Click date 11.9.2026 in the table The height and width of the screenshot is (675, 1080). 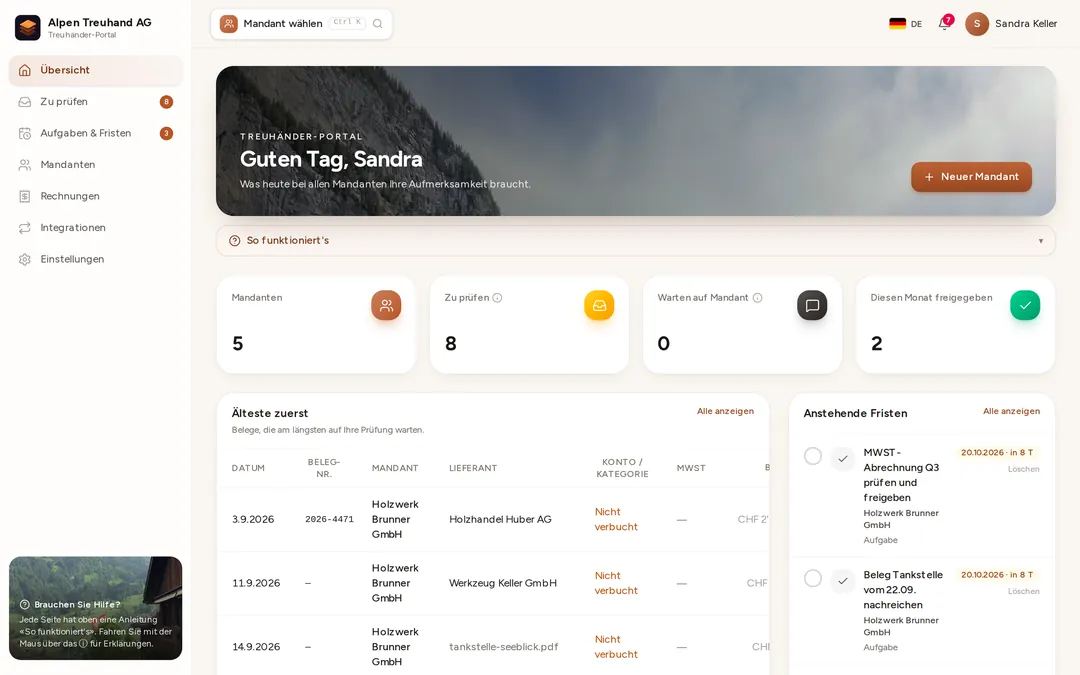click(256, 583)
